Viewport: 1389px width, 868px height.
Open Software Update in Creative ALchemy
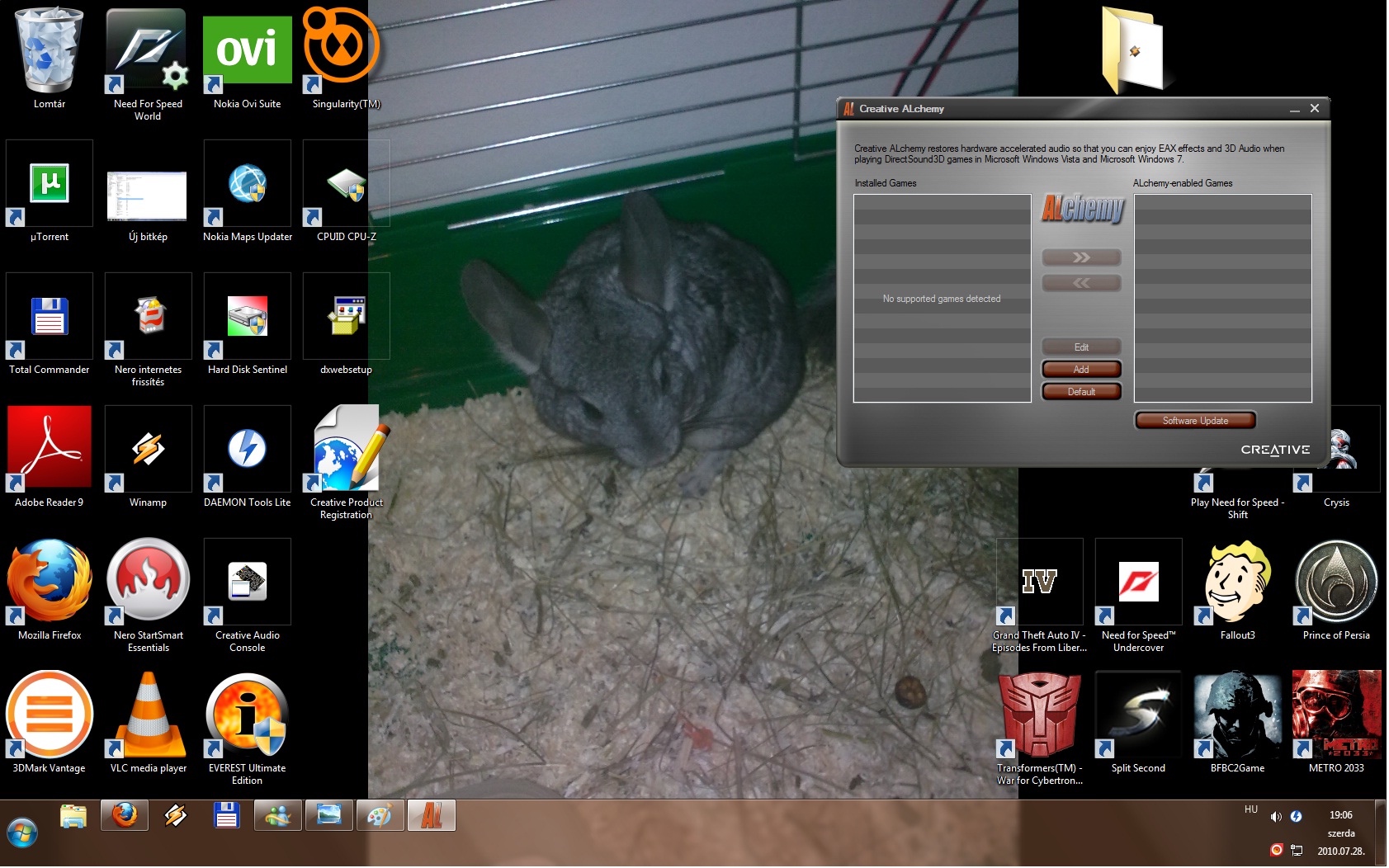point(1195,421)
